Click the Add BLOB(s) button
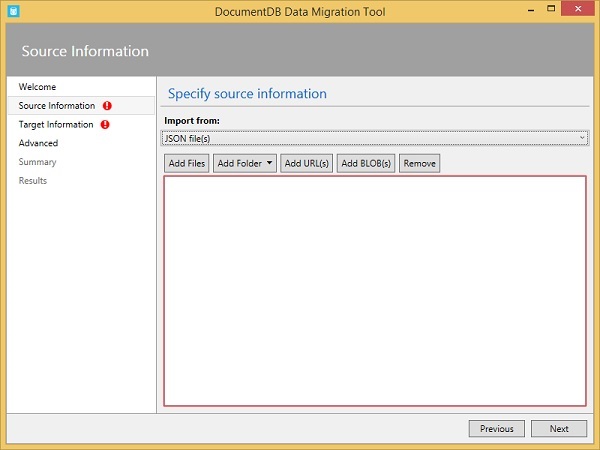Viewport: 600px width, 450px height. [367, 163]
